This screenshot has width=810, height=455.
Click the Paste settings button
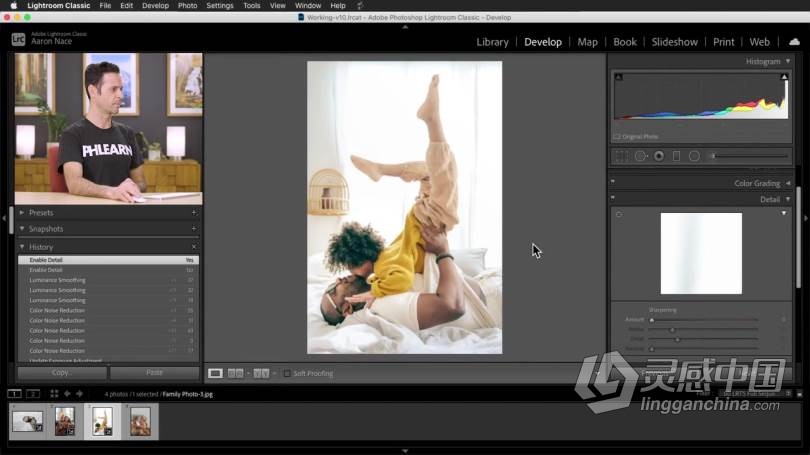pyautogui.click(x=154, y=372)
